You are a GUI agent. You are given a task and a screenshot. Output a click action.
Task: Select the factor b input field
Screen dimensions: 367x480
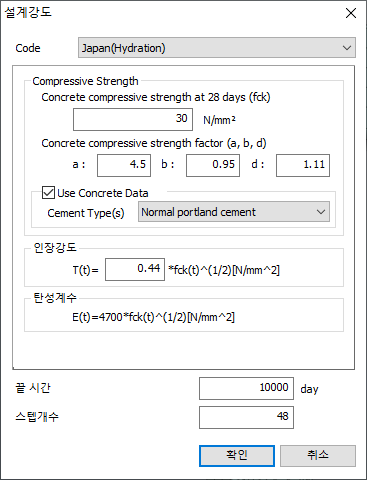click(213, 165)
